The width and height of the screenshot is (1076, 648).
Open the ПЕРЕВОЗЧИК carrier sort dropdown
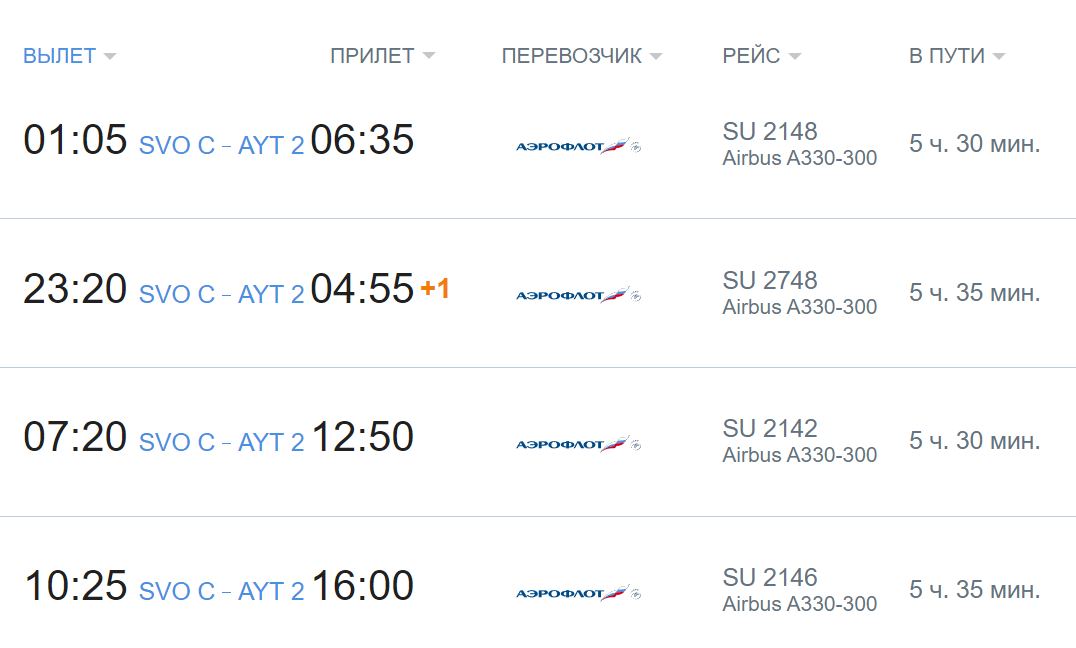coord(582,56)
